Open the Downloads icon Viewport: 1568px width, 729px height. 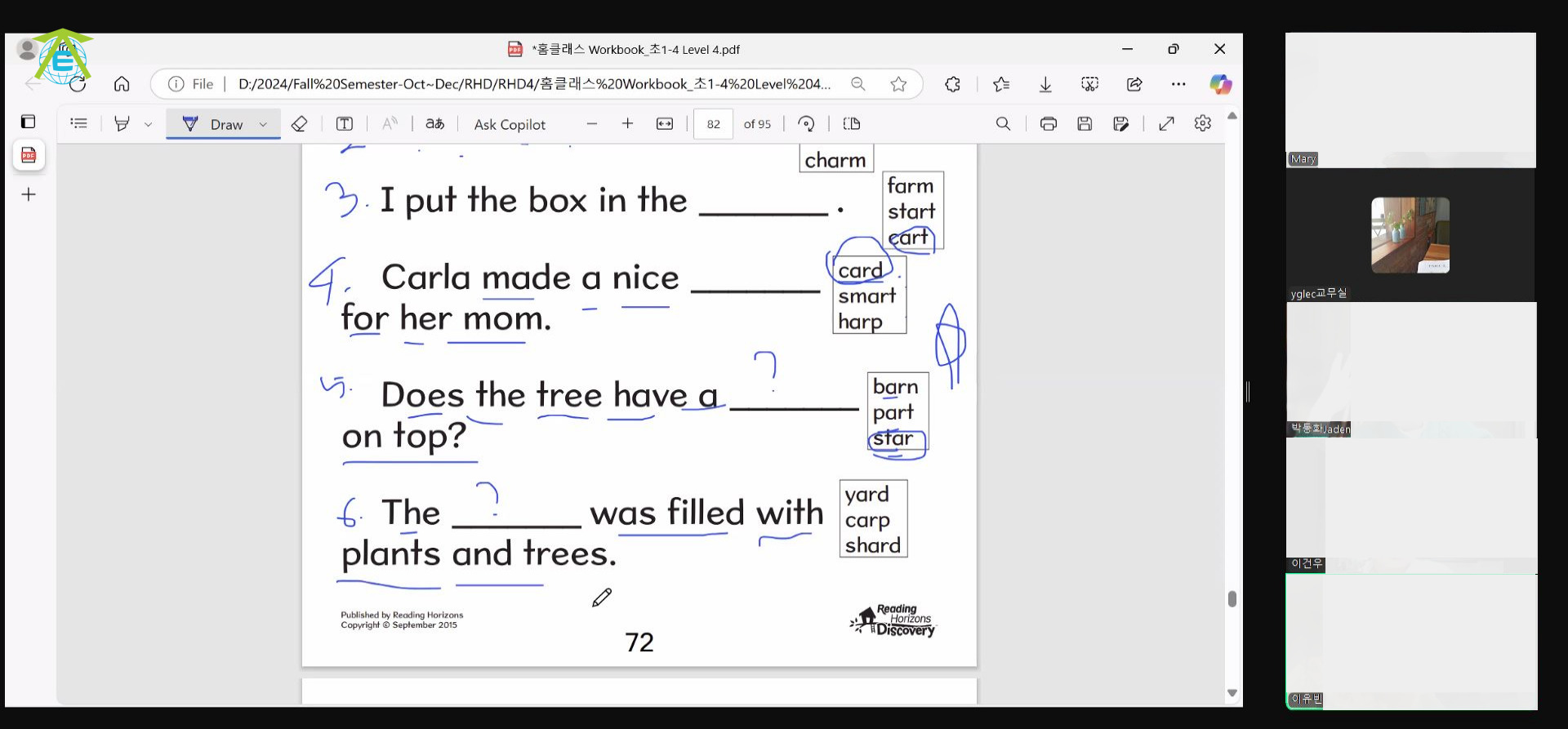[x=1045, y=84]
